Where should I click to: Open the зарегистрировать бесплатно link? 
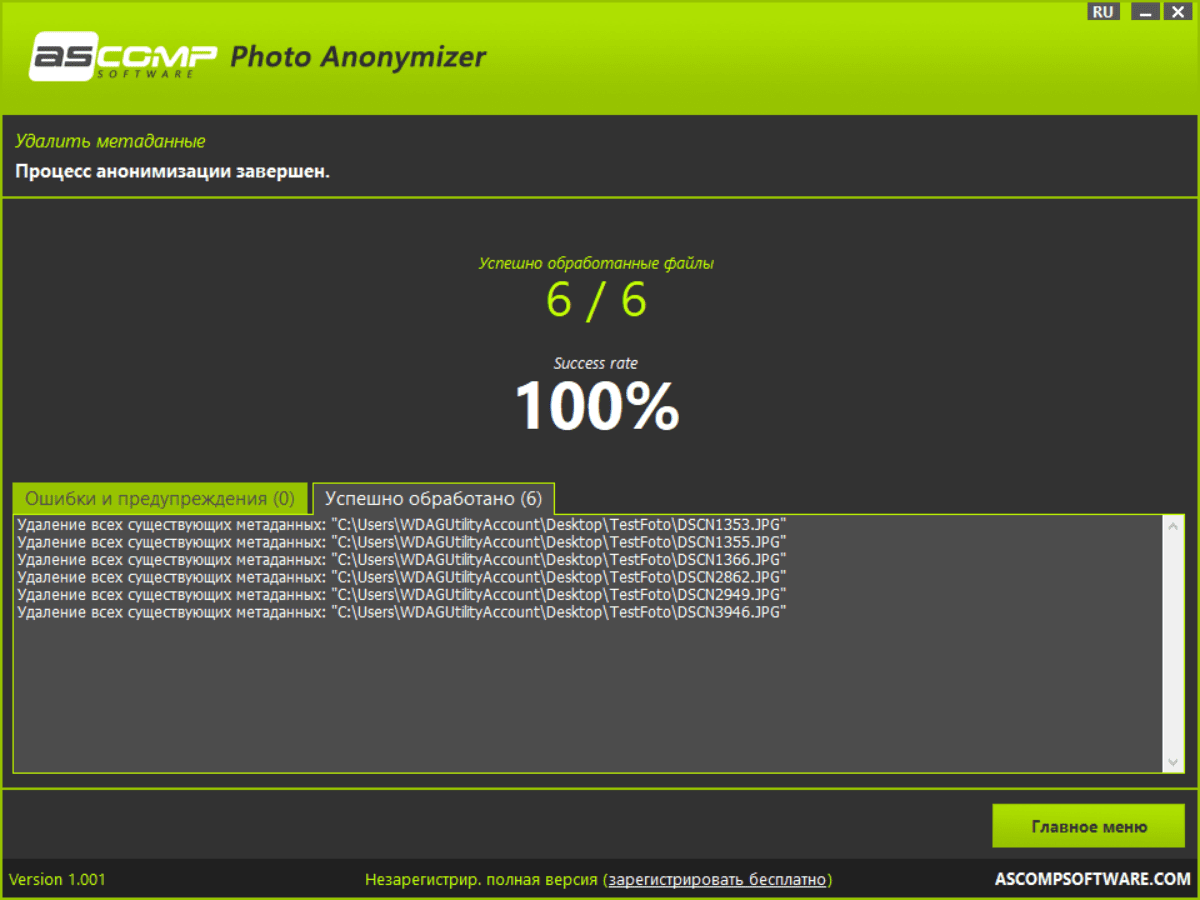tap(718, 880)
